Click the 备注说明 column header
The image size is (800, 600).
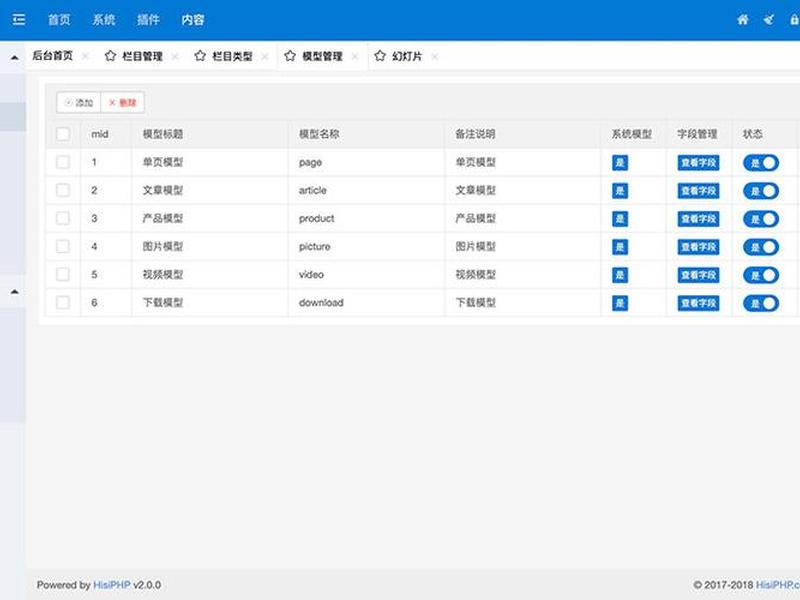coord(475,134)
